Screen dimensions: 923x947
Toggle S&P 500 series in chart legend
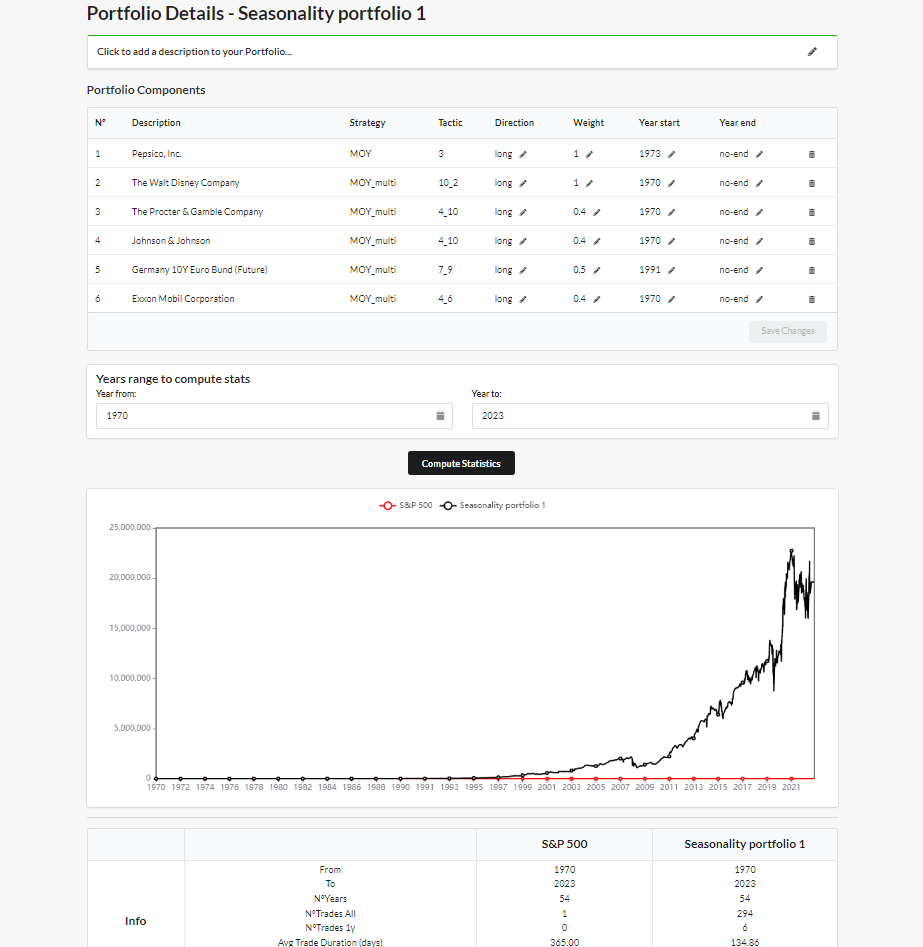(406, 506)
